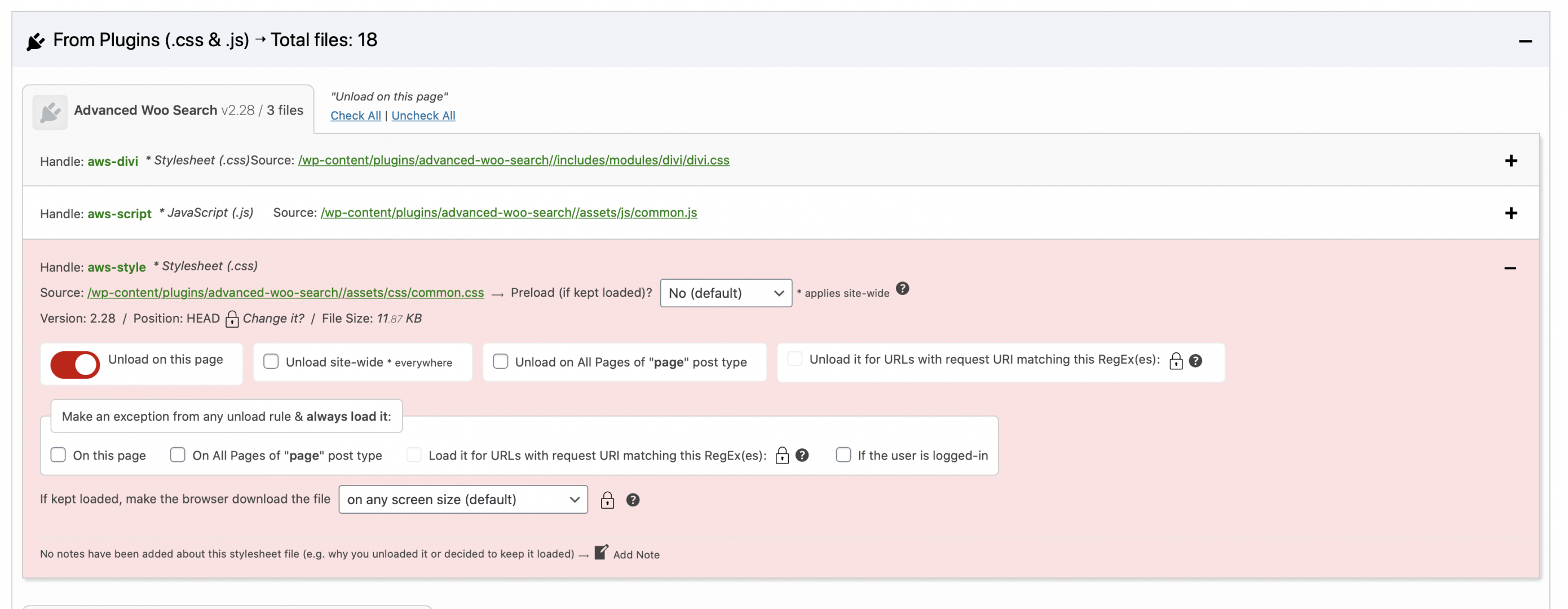Click the lock icon beside Position: HEAD
The width and height of the screenshot is (1568, 609).
pyautogui.click(x=231, y=319)
